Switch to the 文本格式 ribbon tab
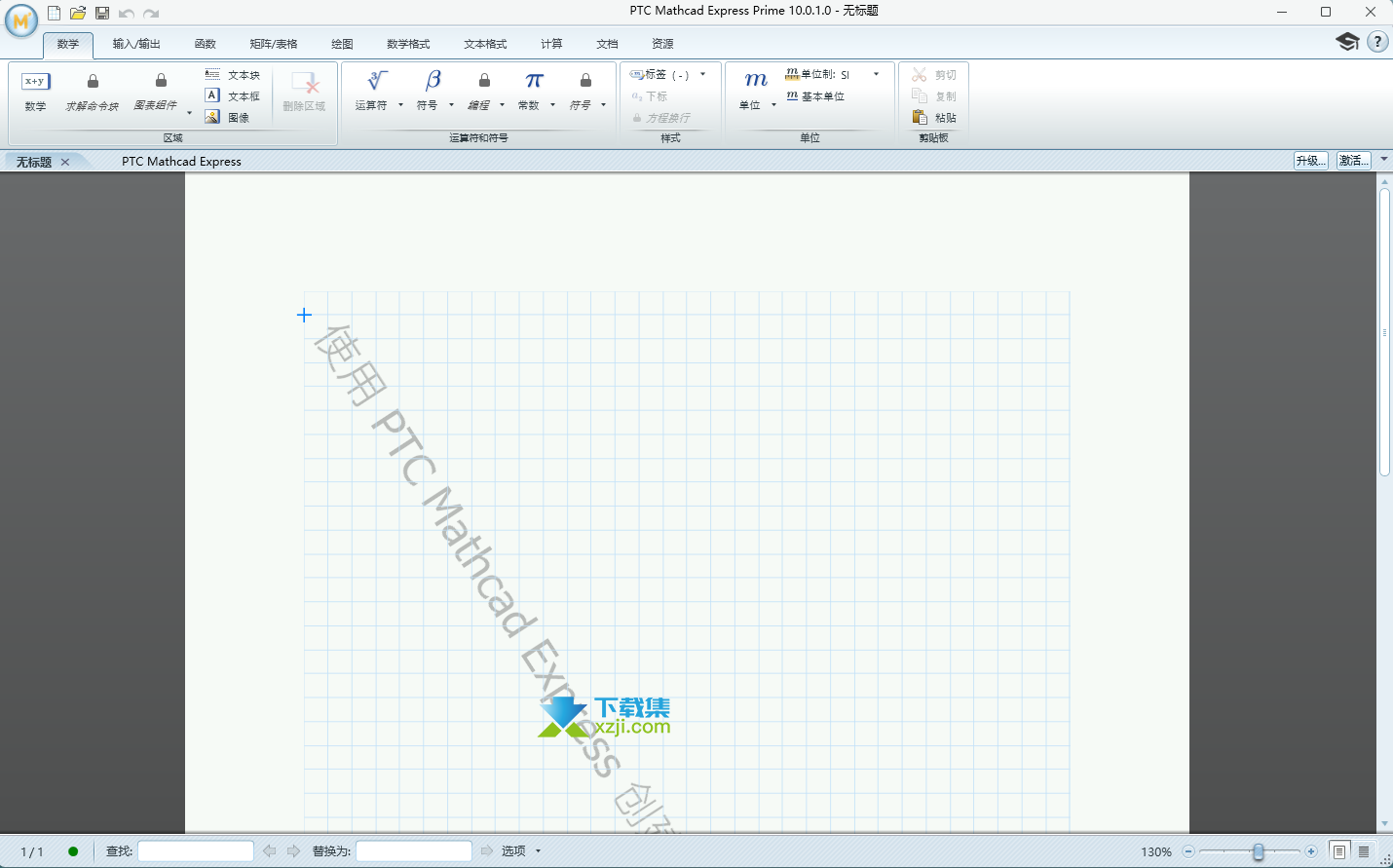This screenshot has width=1393, height=868. 485,44
